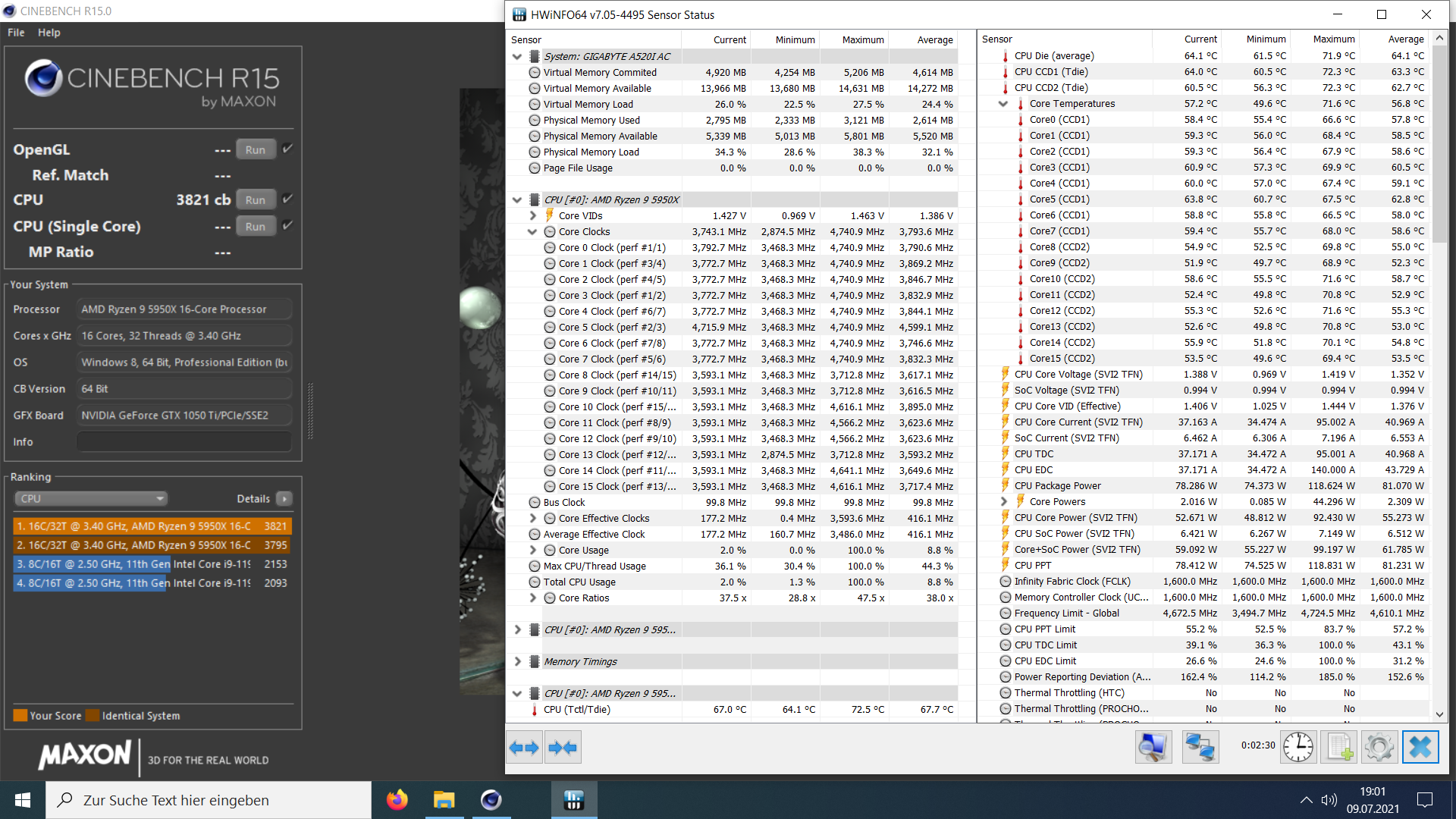Uncheck the CPU (Single Core) checkbox
The width and height of the screenshot is (1456, 819).
pos(287,225)
